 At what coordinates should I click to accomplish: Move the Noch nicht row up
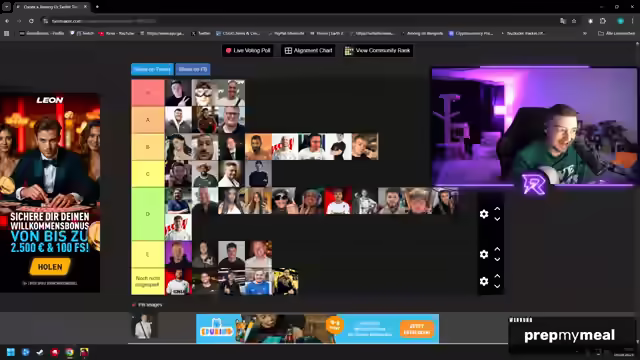497,276
